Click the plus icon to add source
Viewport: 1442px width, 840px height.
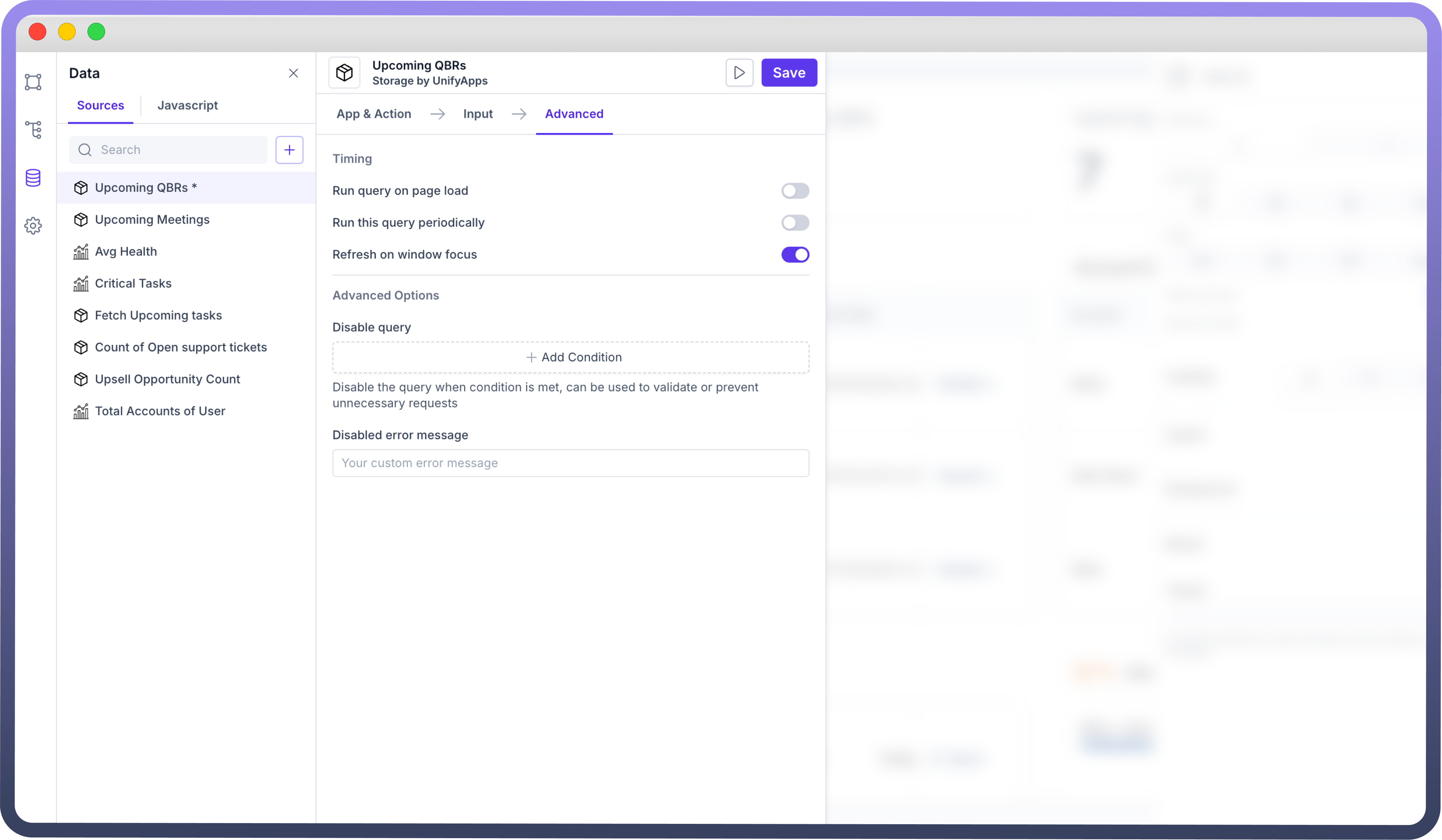289,150
